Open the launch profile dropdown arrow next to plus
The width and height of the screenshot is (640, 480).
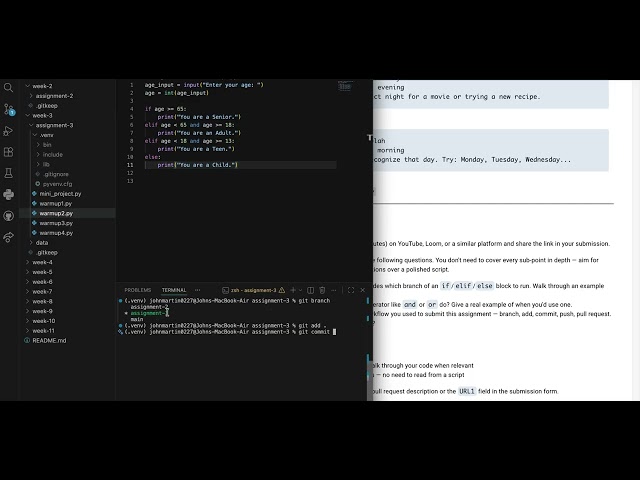(x=300, y=290)
